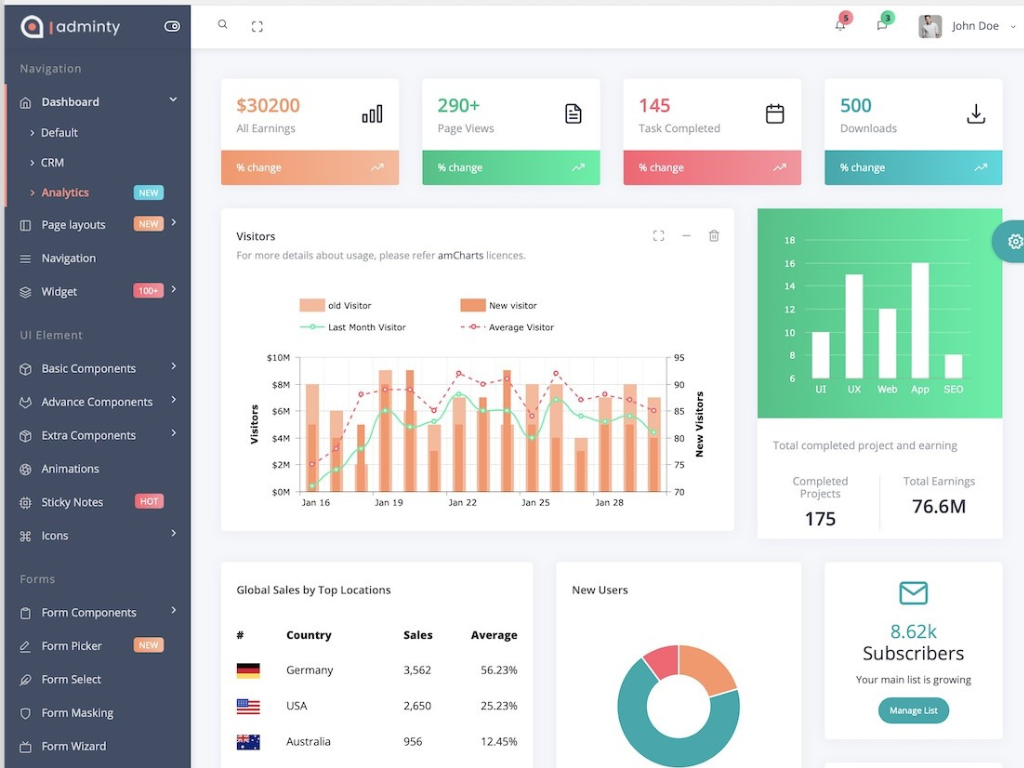Image resolution: width=1024 pixels, height=768 pixels.
Task: Follow the amCharts link
Action: 460,255
